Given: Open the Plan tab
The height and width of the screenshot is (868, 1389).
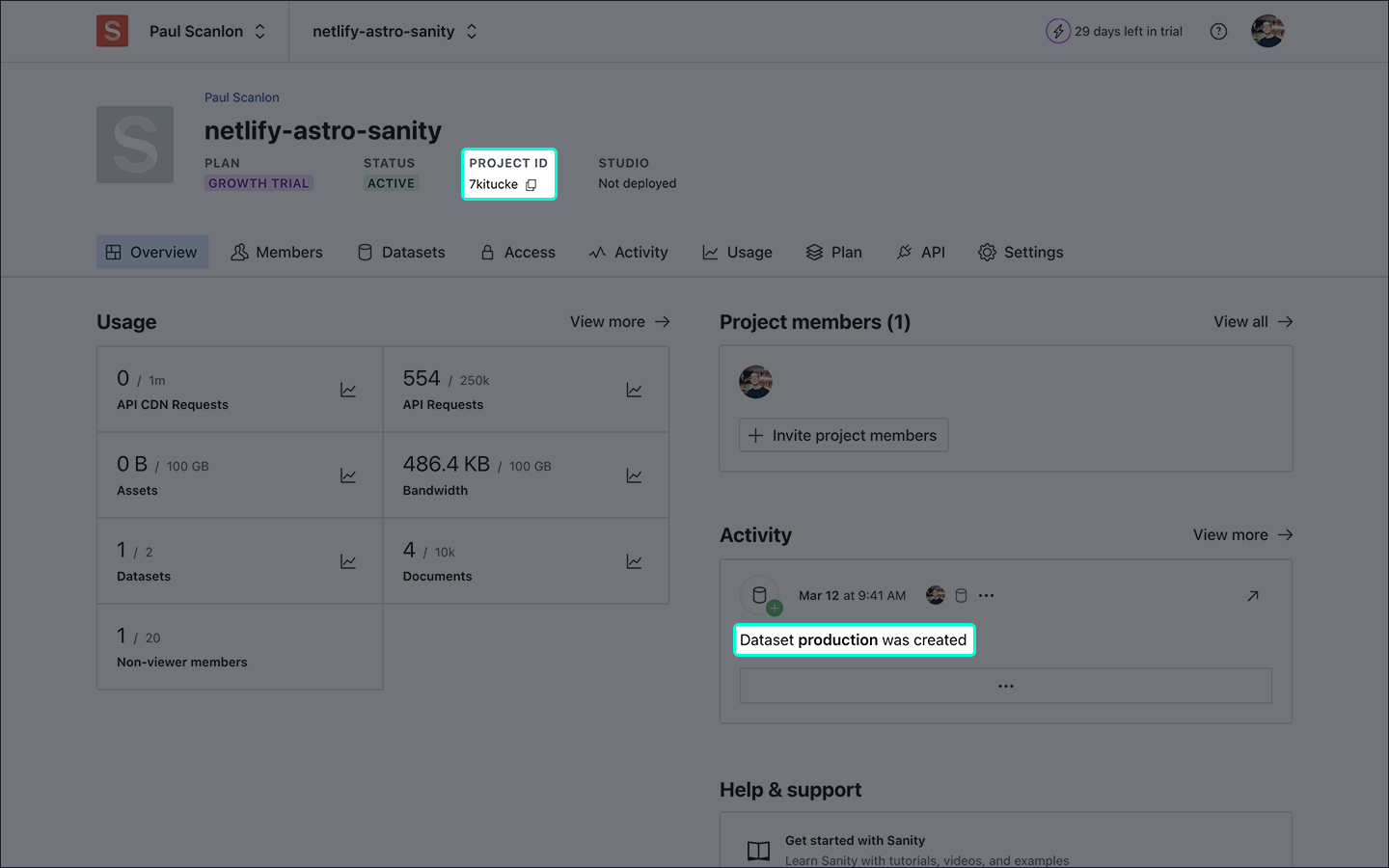Looking at the screenshot, I should tap(834, 252).
